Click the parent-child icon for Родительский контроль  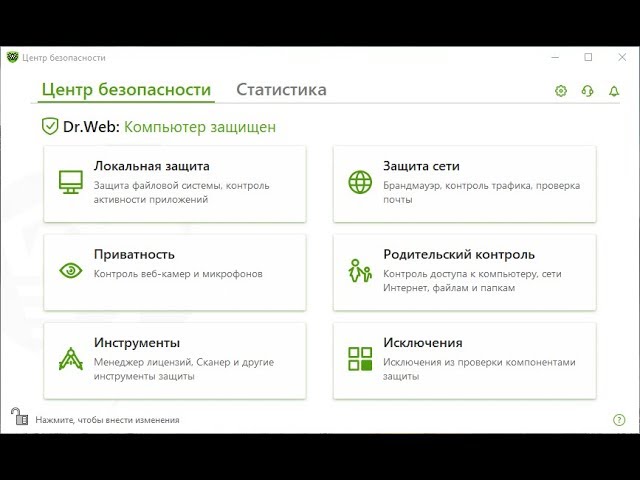[360, 270]
